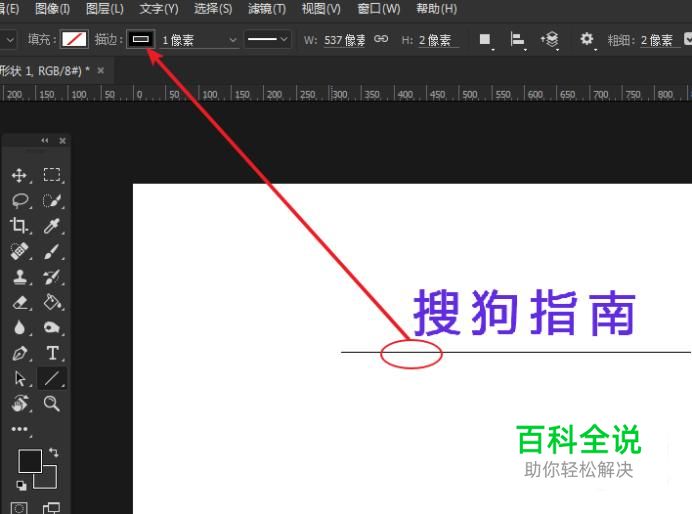
Task: Open the 窗口(W) menu
Action: point(379,9)
